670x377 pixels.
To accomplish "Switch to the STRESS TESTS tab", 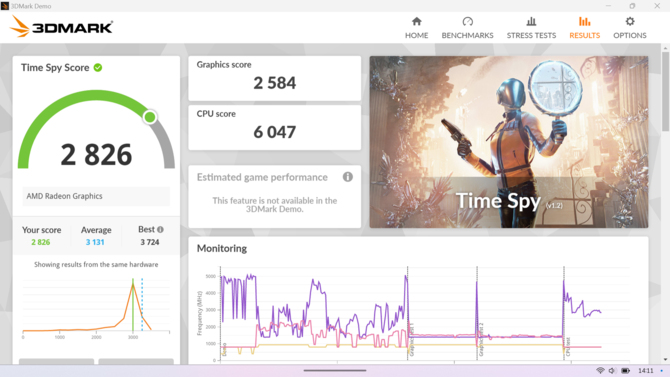I will coord(531,35).
